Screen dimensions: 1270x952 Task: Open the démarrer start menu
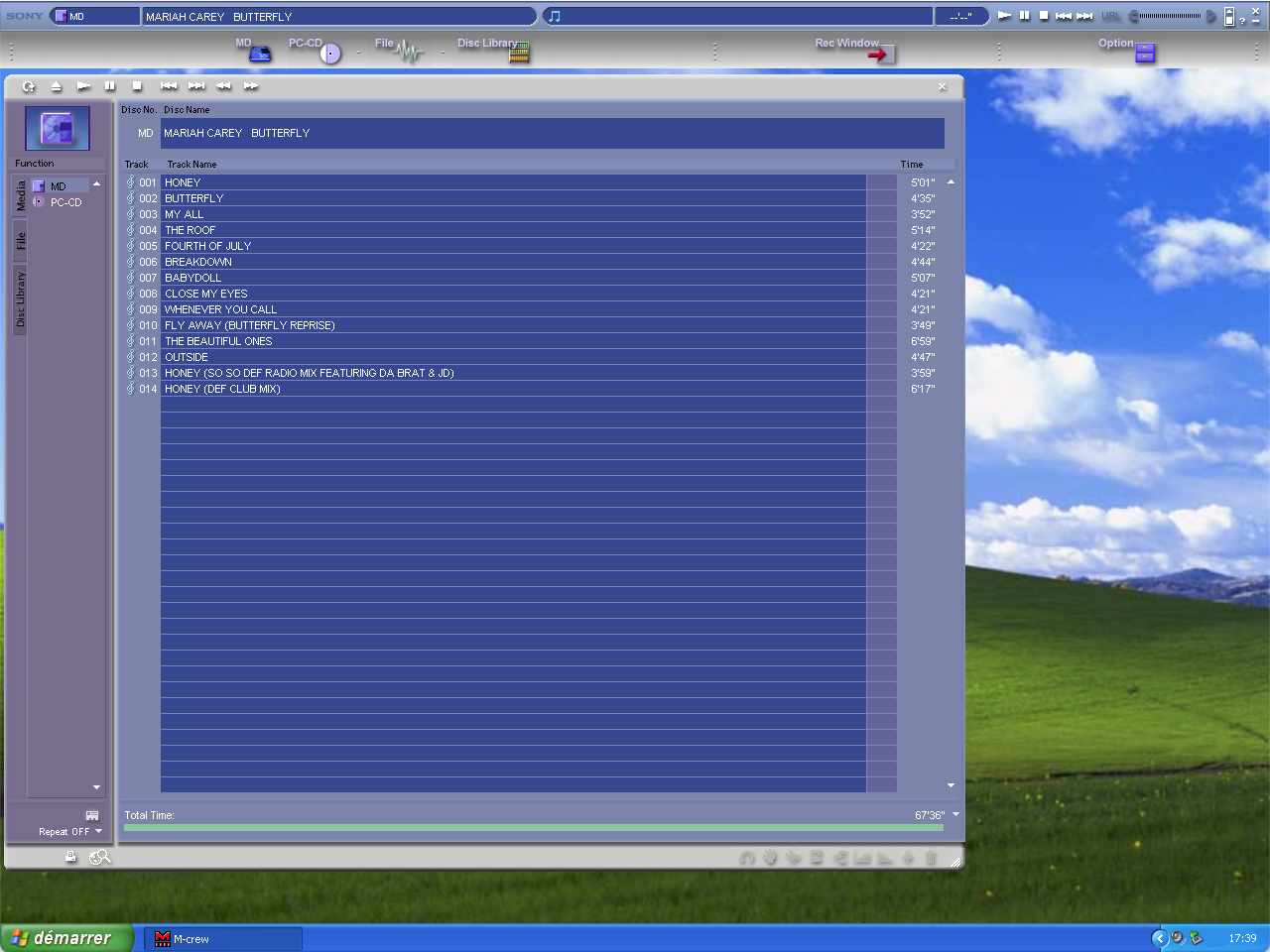[x=65, y=938]
